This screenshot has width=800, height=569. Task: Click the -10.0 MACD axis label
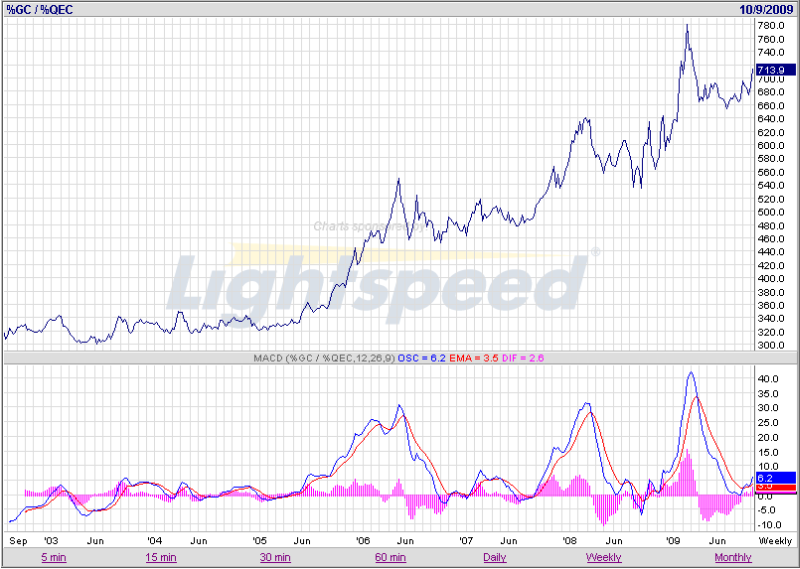pos(768,526)
